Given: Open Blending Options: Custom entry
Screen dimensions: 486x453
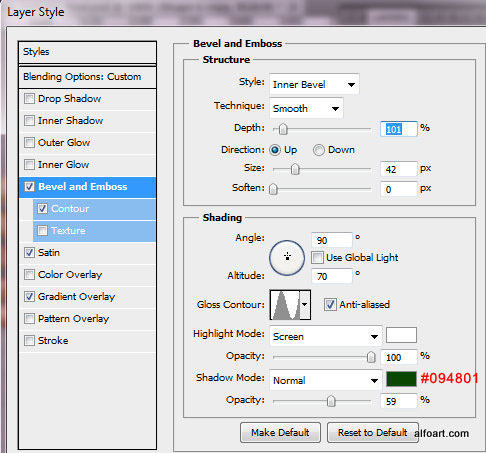Looking at the screenshot, I should point(87,77).
